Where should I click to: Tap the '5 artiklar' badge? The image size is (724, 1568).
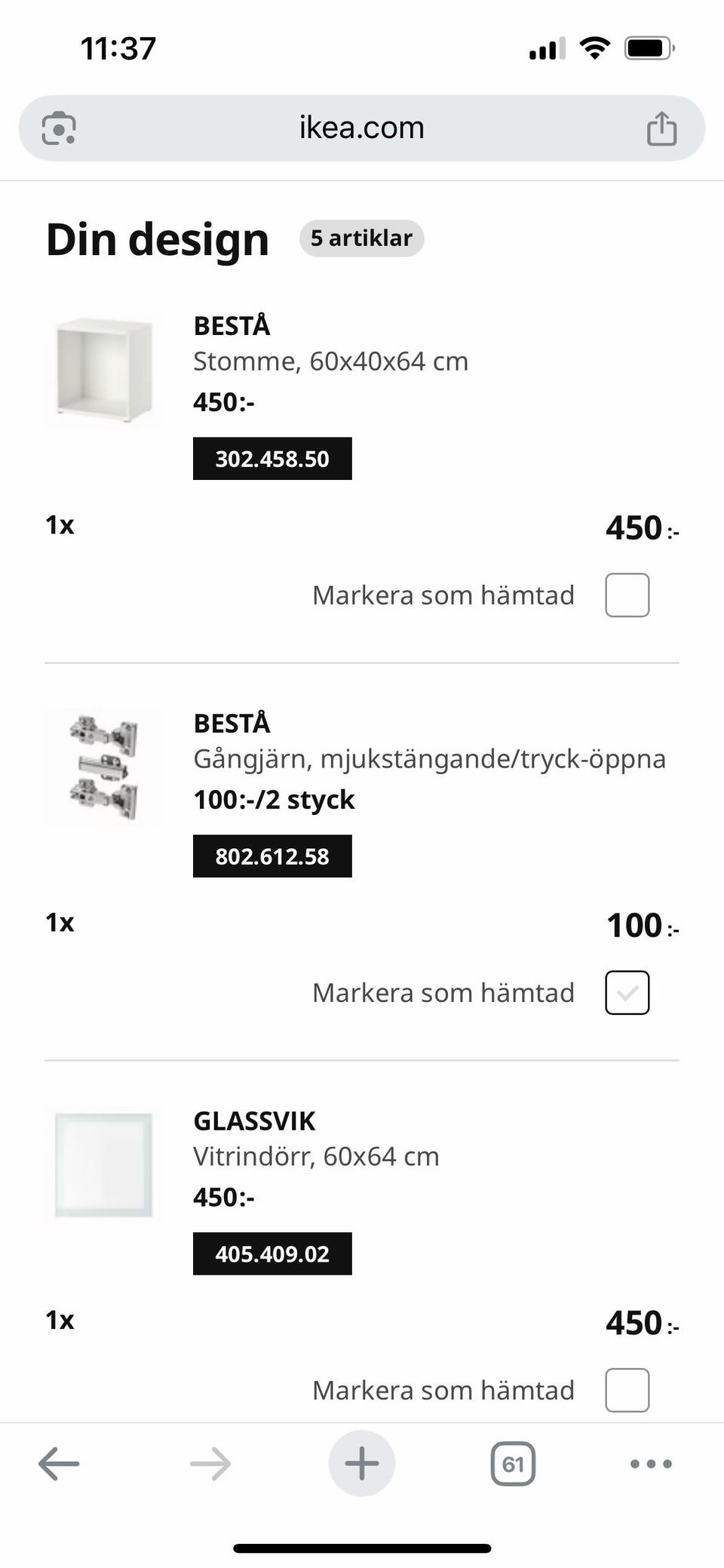point(361,238)
